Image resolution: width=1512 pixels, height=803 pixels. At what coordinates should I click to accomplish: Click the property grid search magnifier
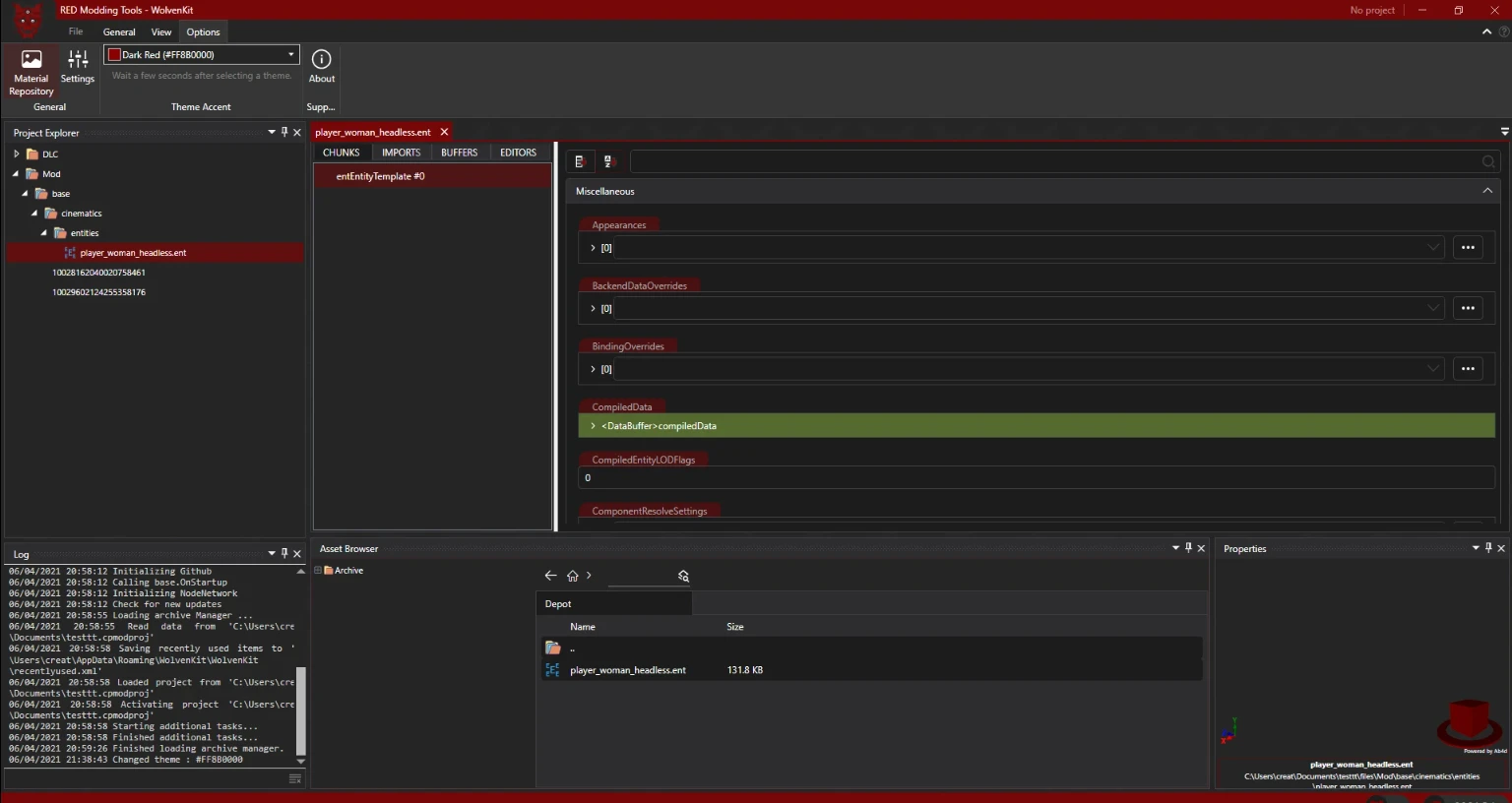1487,161
